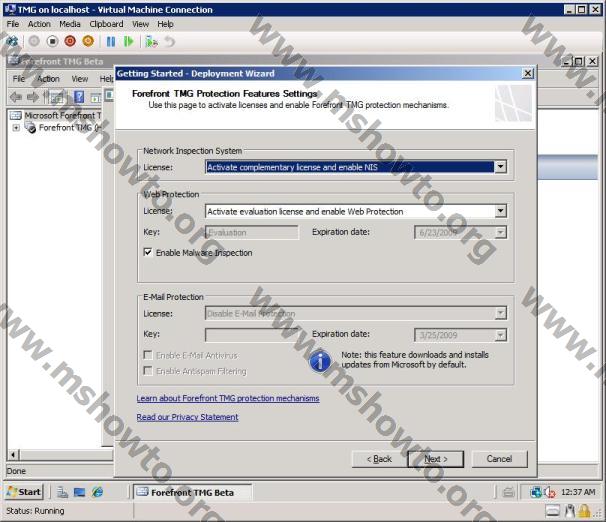Click the 12:37 AM clock in tray

click(x=578, y=492)
